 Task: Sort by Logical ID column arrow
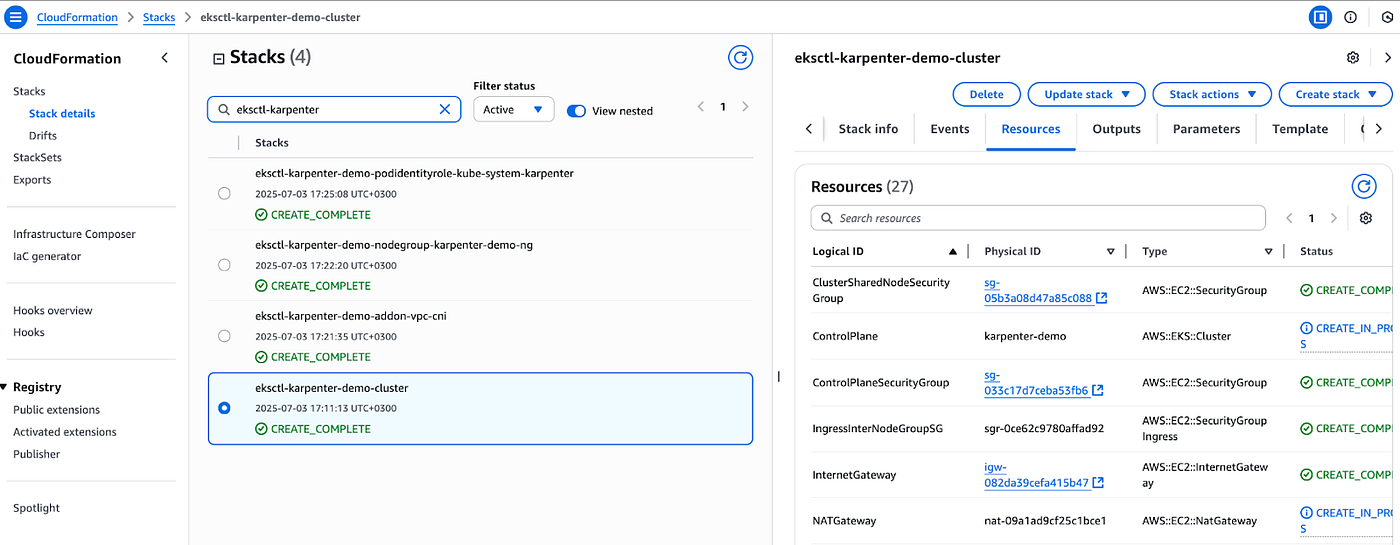coord(953,252)
